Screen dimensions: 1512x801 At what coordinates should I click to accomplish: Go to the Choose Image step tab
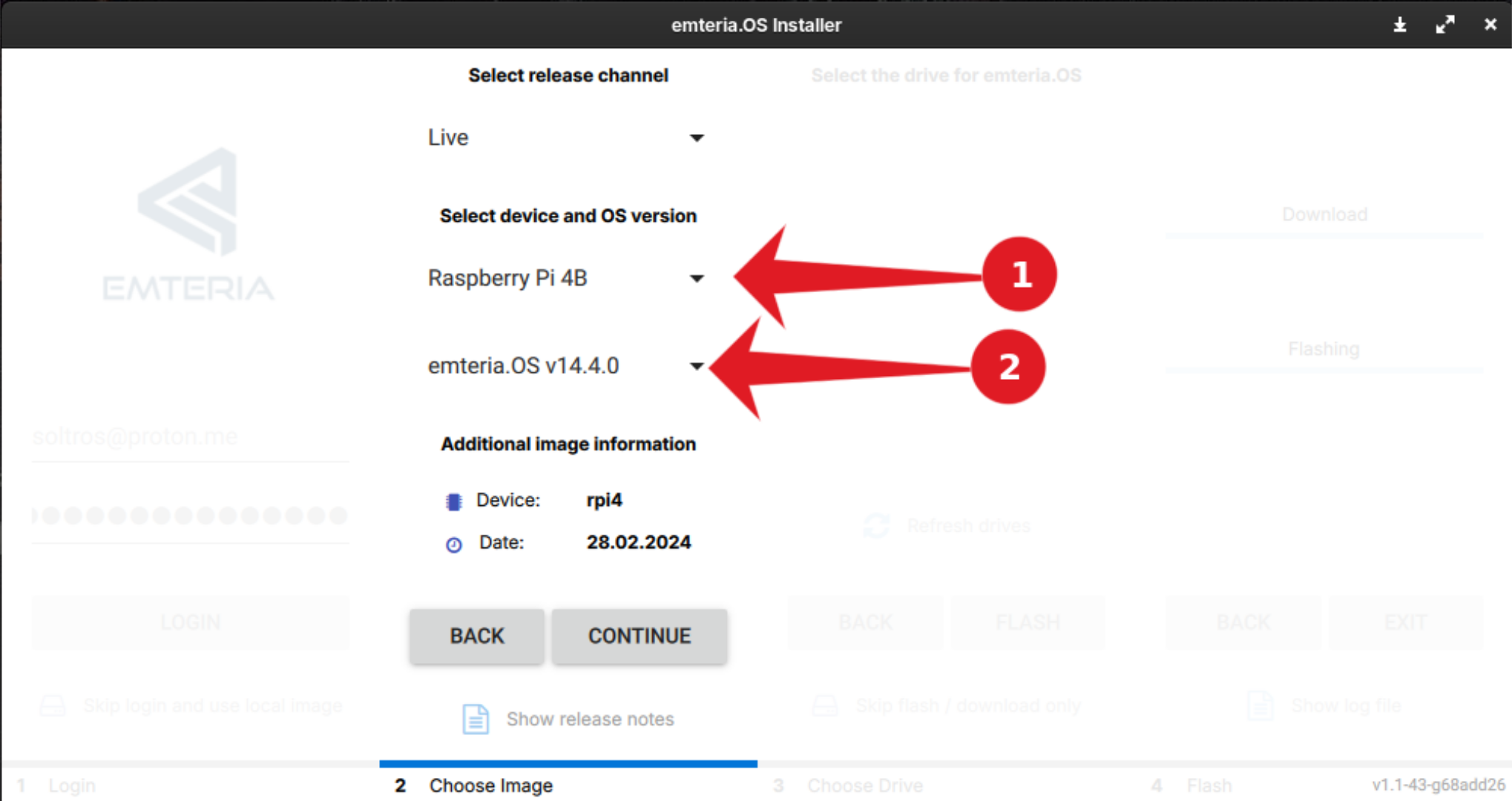coord(490,785)
